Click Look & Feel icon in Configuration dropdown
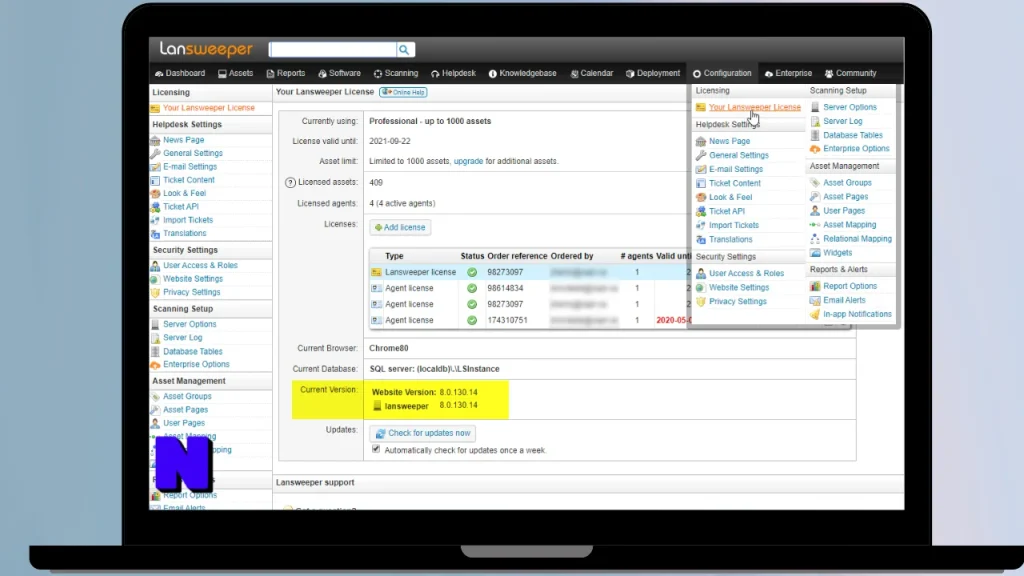This screenshot has height=576, width=1024. click(701, 197)
